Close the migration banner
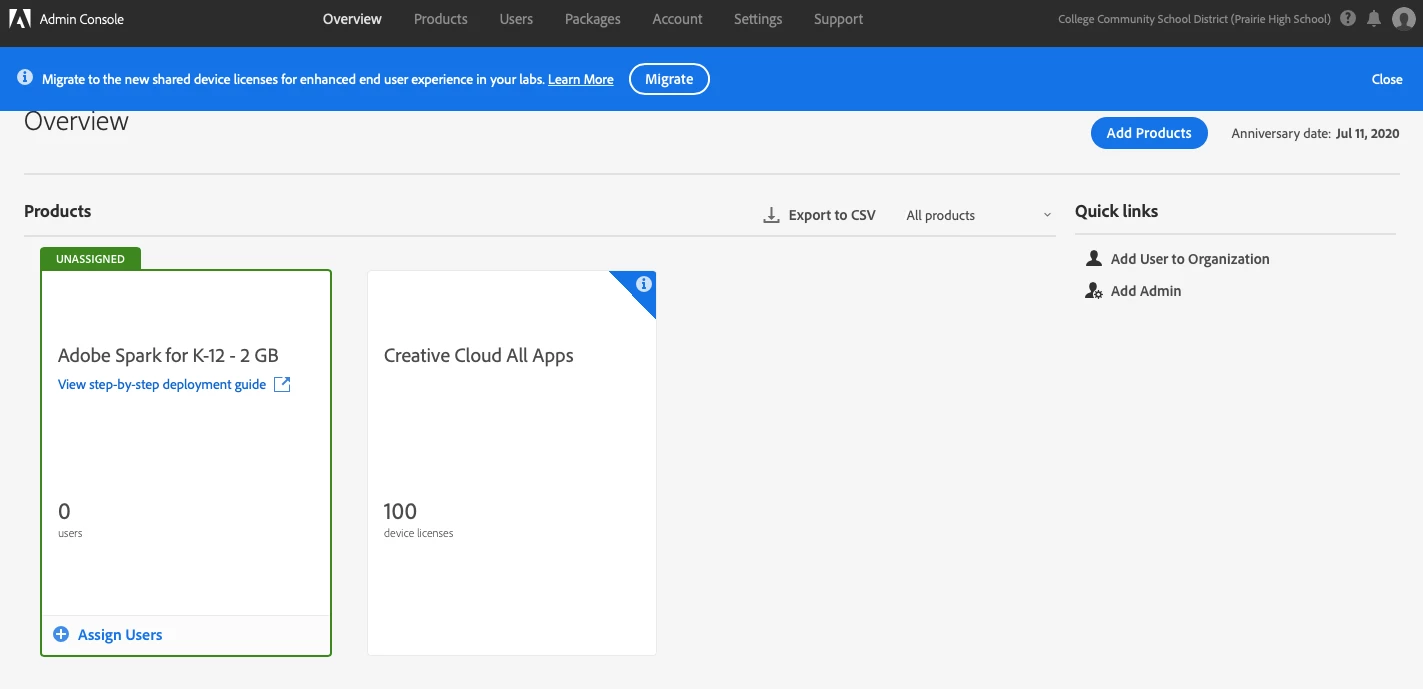Screen dimensions: 1423x689 (1387, 79)
